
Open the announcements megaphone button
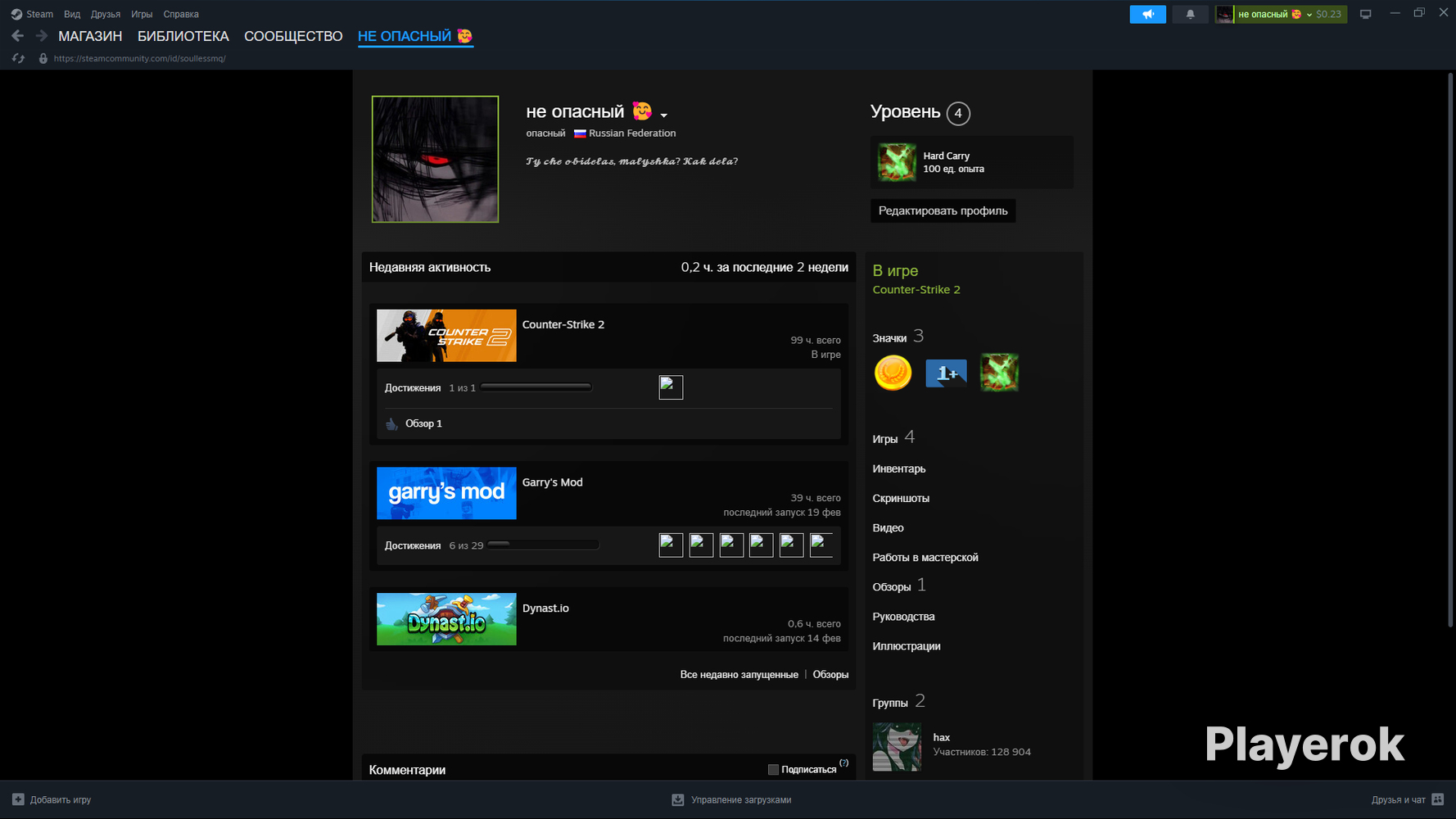(x=1147, y=14)
